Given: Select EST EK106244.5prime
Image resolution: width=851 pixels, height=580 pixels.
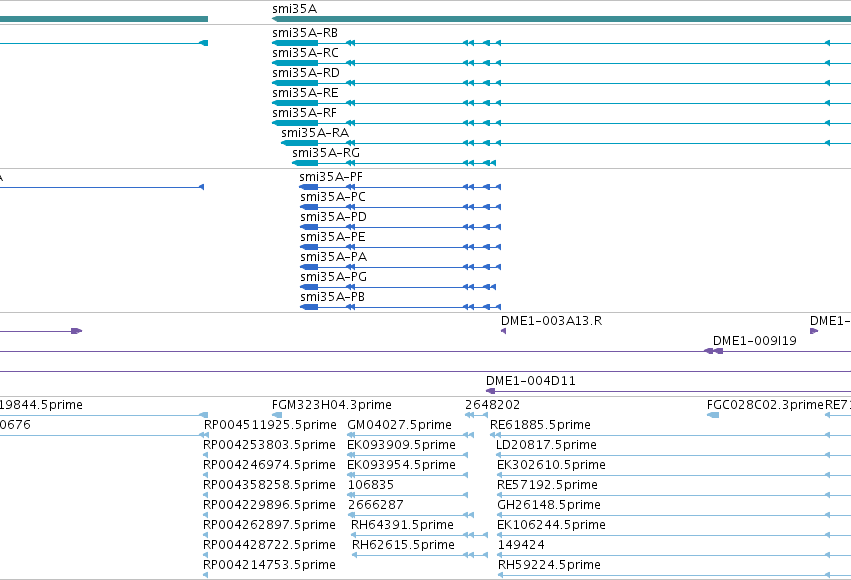Looking at the screenshot, I should pyautogui.click(x=551, y=526).
